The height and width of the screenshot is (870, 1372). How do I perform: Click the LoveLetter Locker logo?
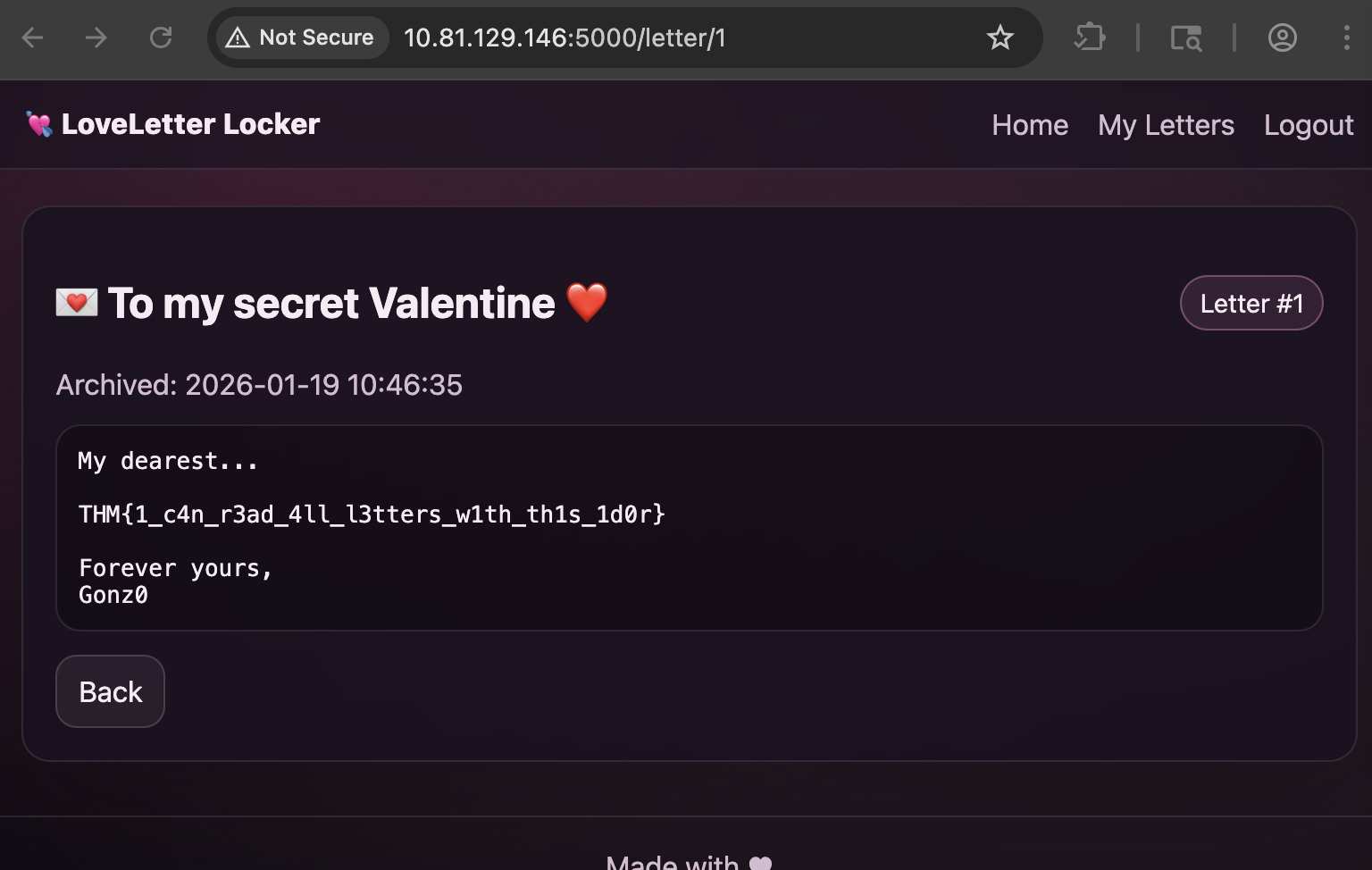(x=173, y=124)
